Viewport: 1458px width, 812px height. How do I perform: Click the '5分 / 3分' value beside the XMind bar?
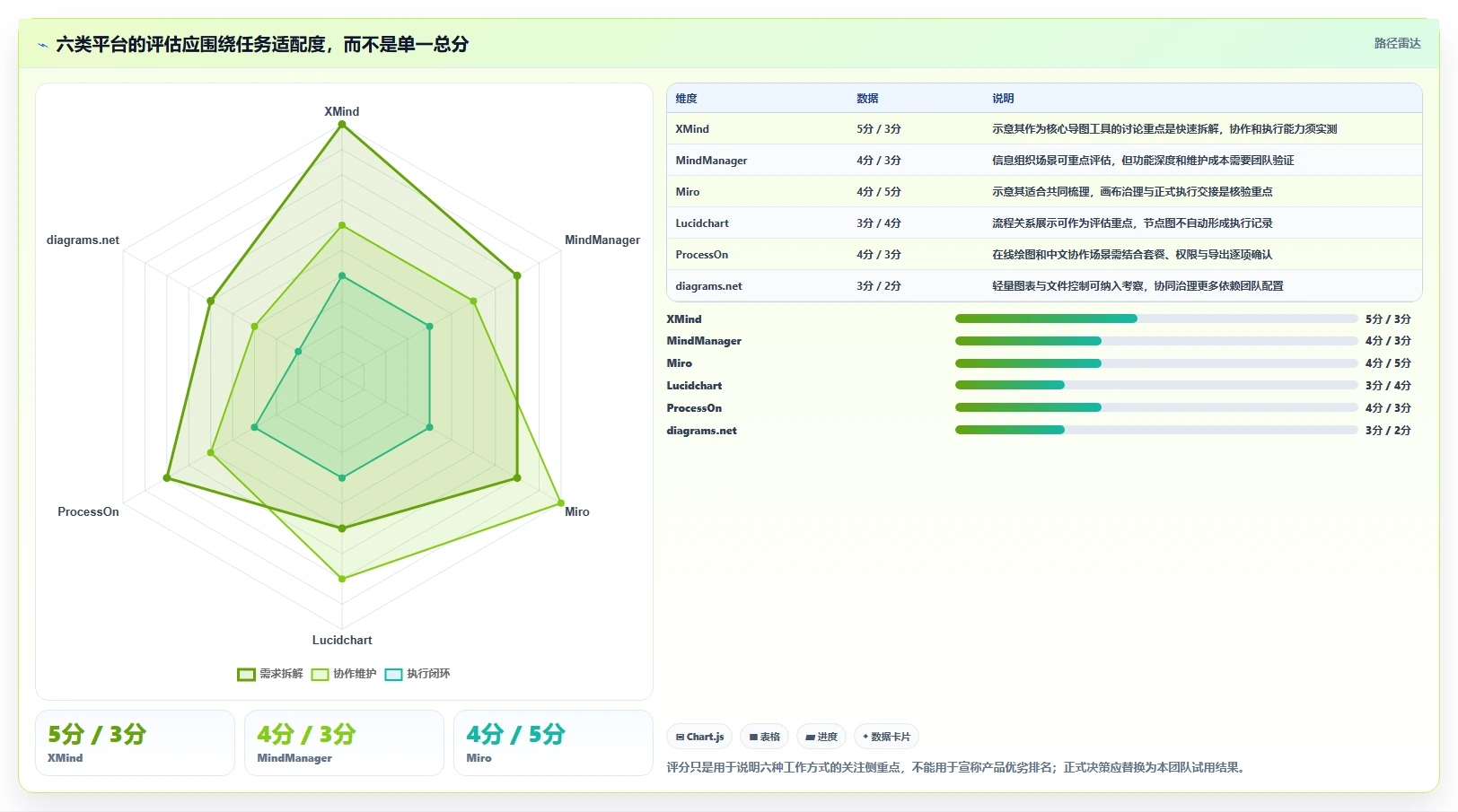1388,319
